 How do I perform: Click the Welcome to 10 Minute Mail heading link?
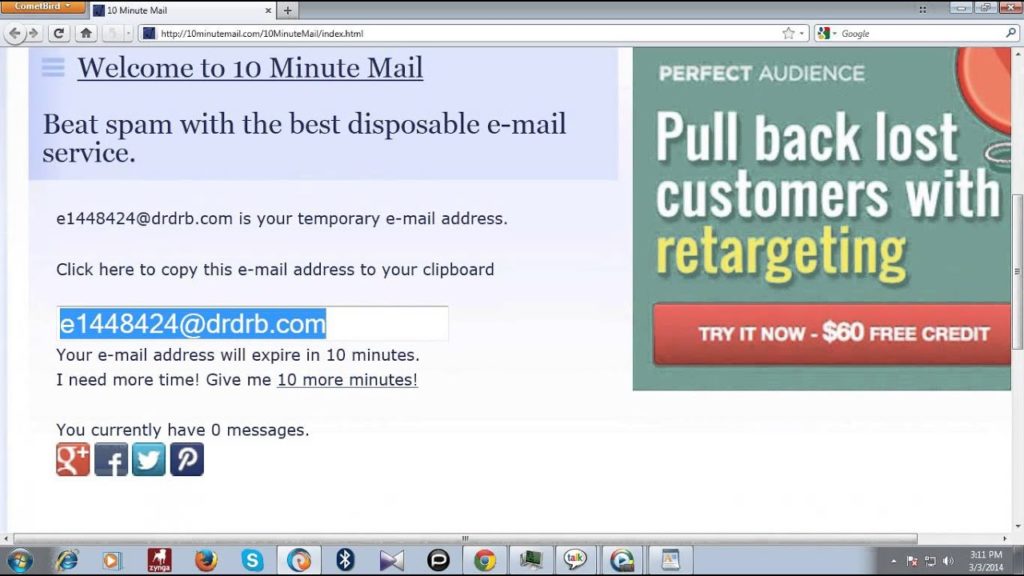pyautogui.click(x=250, y=68)
